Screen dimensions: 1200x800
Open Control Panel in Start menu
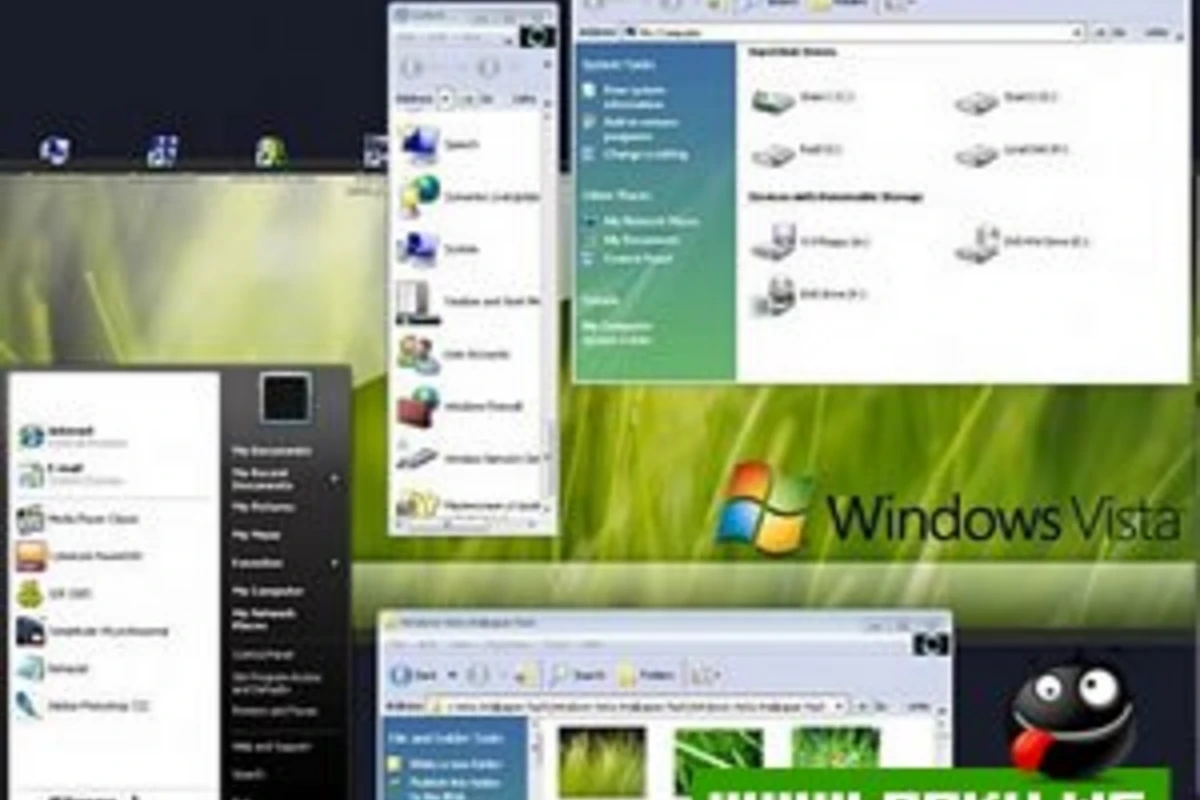click(x=262, y=654)
